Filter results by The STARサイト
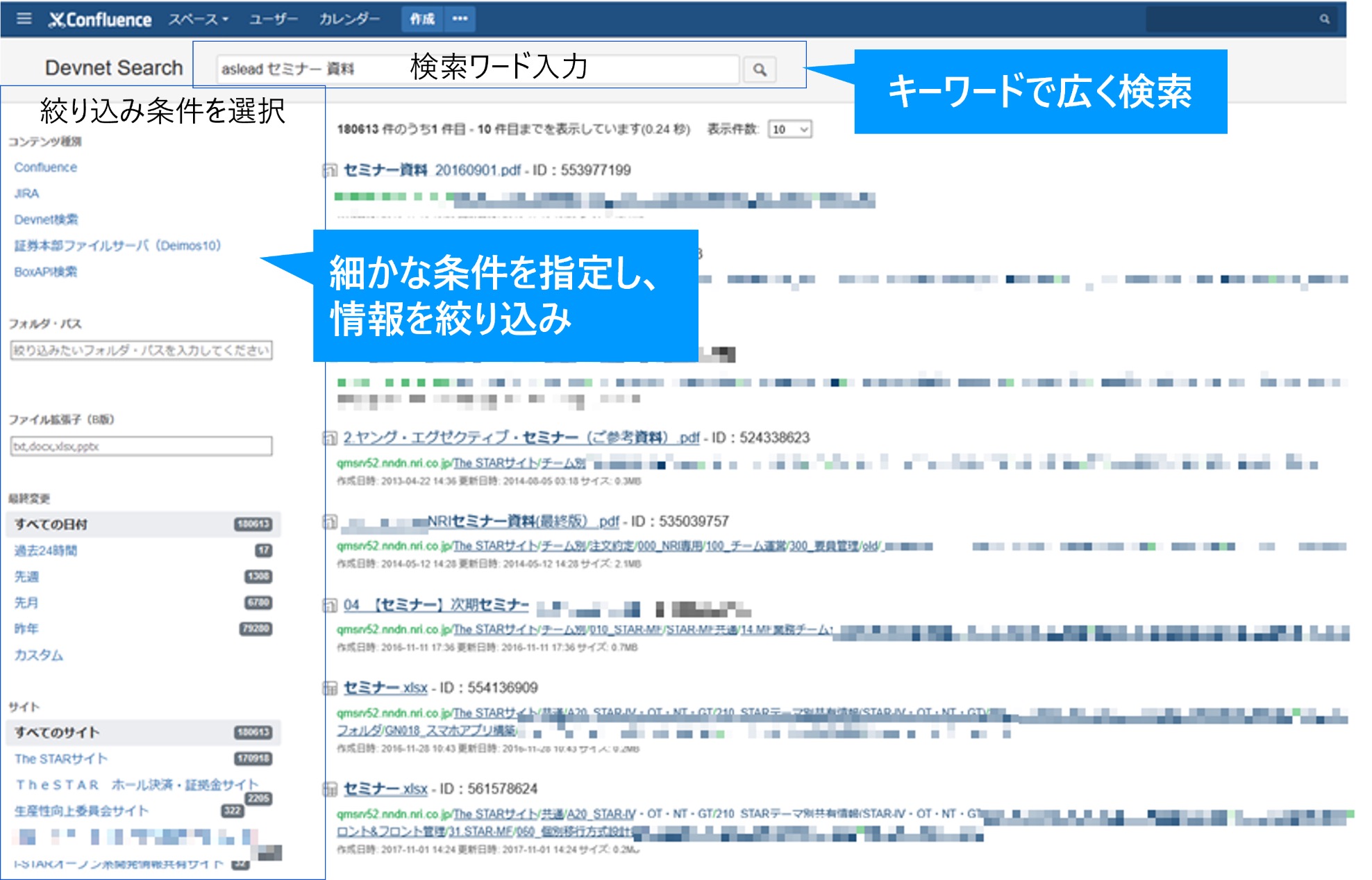 [x=61, y=758]
